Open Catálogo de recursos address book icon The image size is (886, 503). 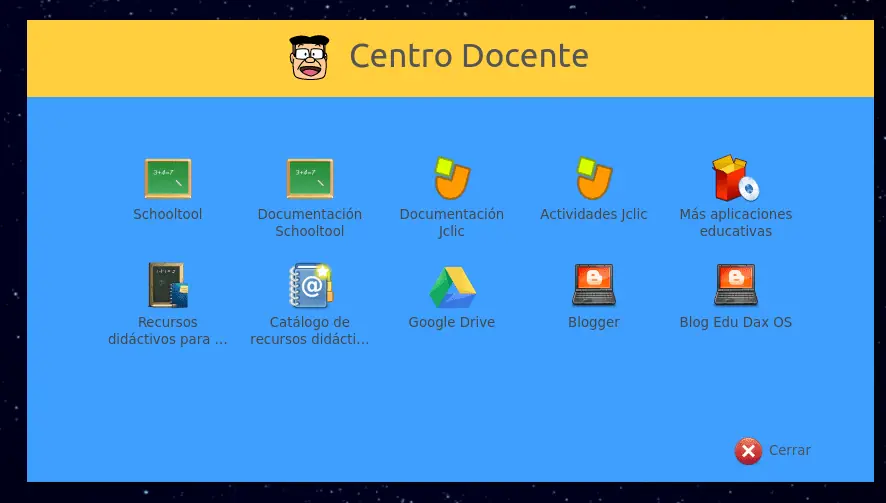pos(310,285)
